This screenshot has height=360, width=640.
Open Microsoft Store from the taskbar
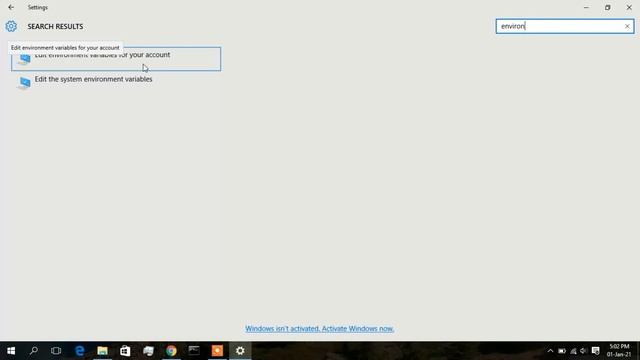tap(125, 351)
